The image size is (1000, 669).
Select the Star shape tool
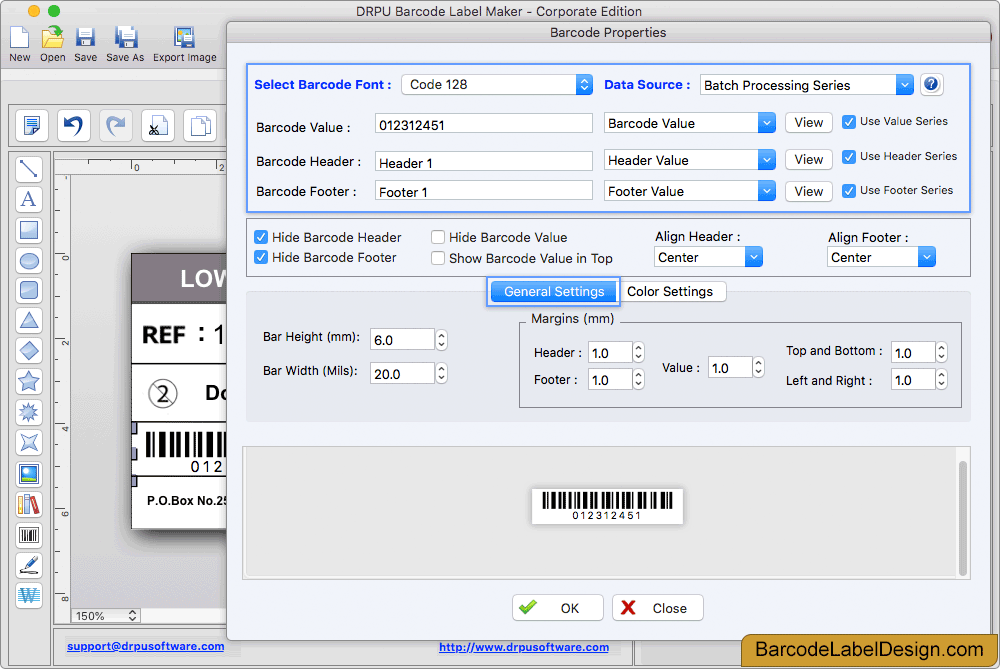[29, 381]
